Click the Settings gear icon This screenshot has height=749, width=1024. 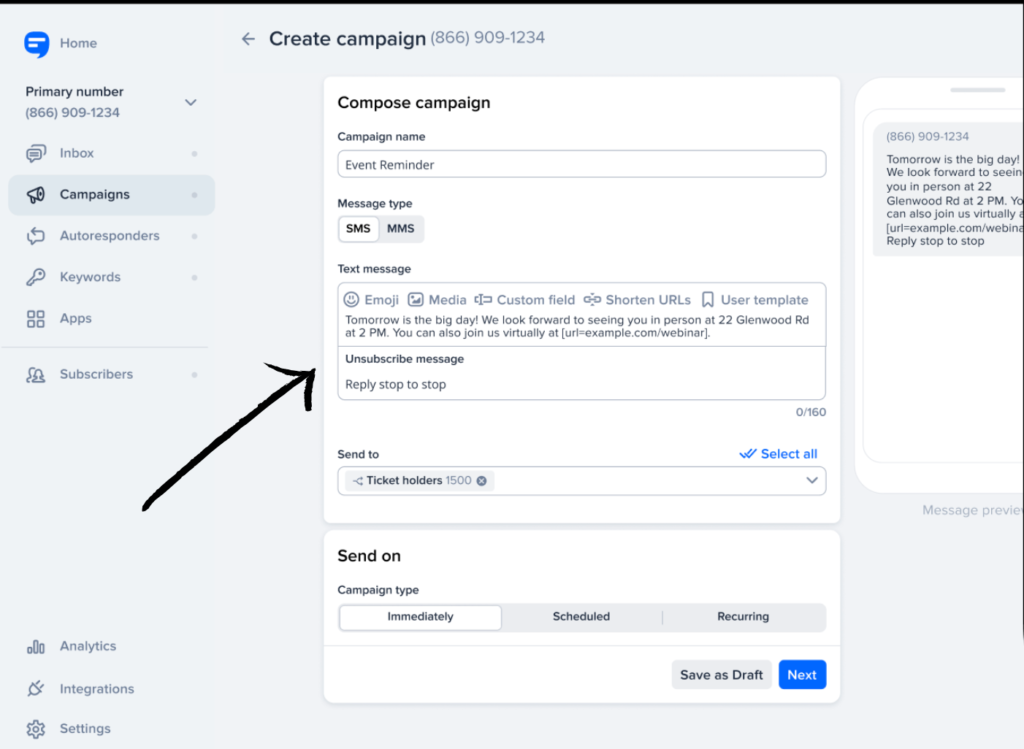[36, 729]
